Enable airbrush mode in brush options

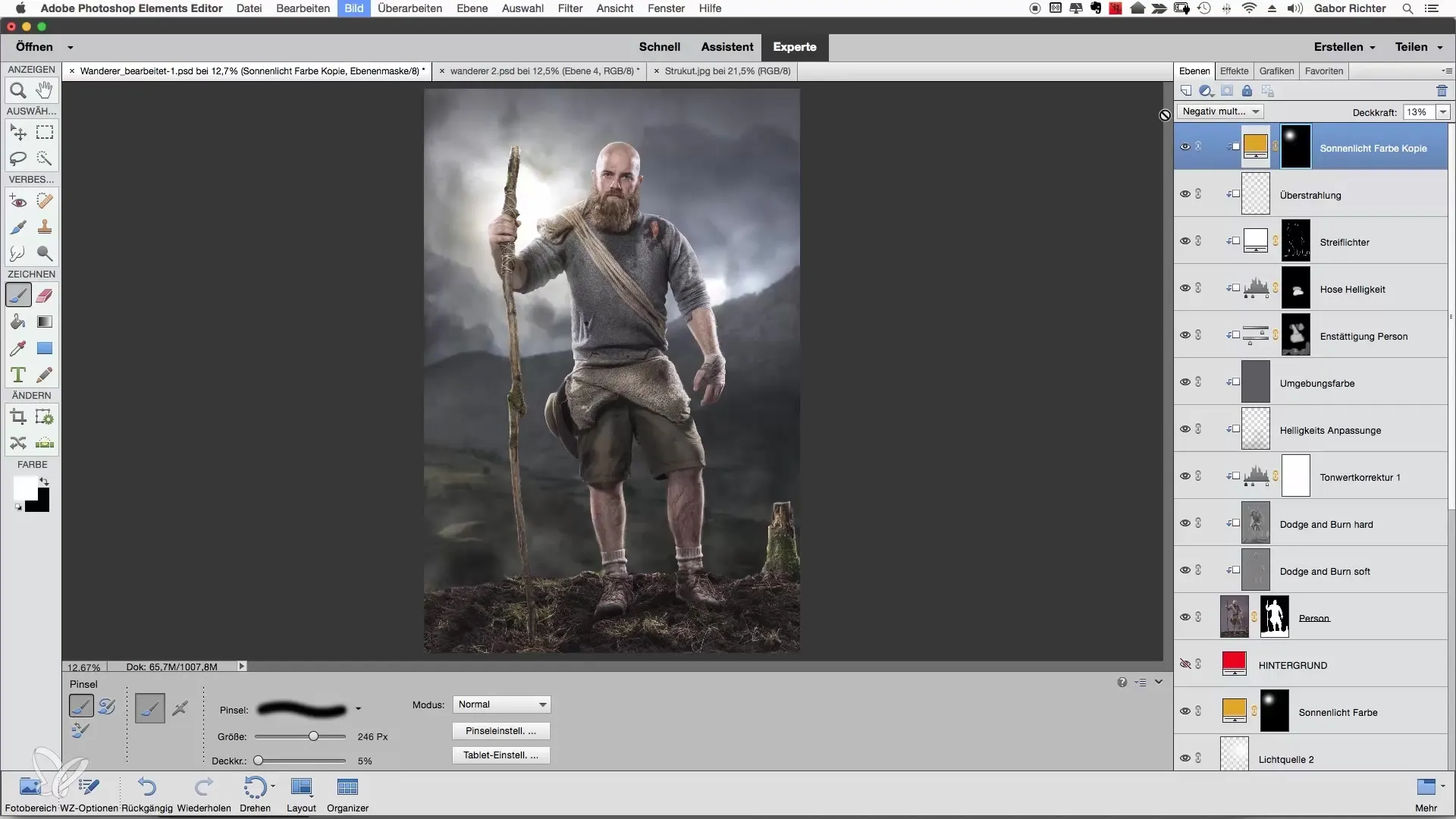point(180,708)
